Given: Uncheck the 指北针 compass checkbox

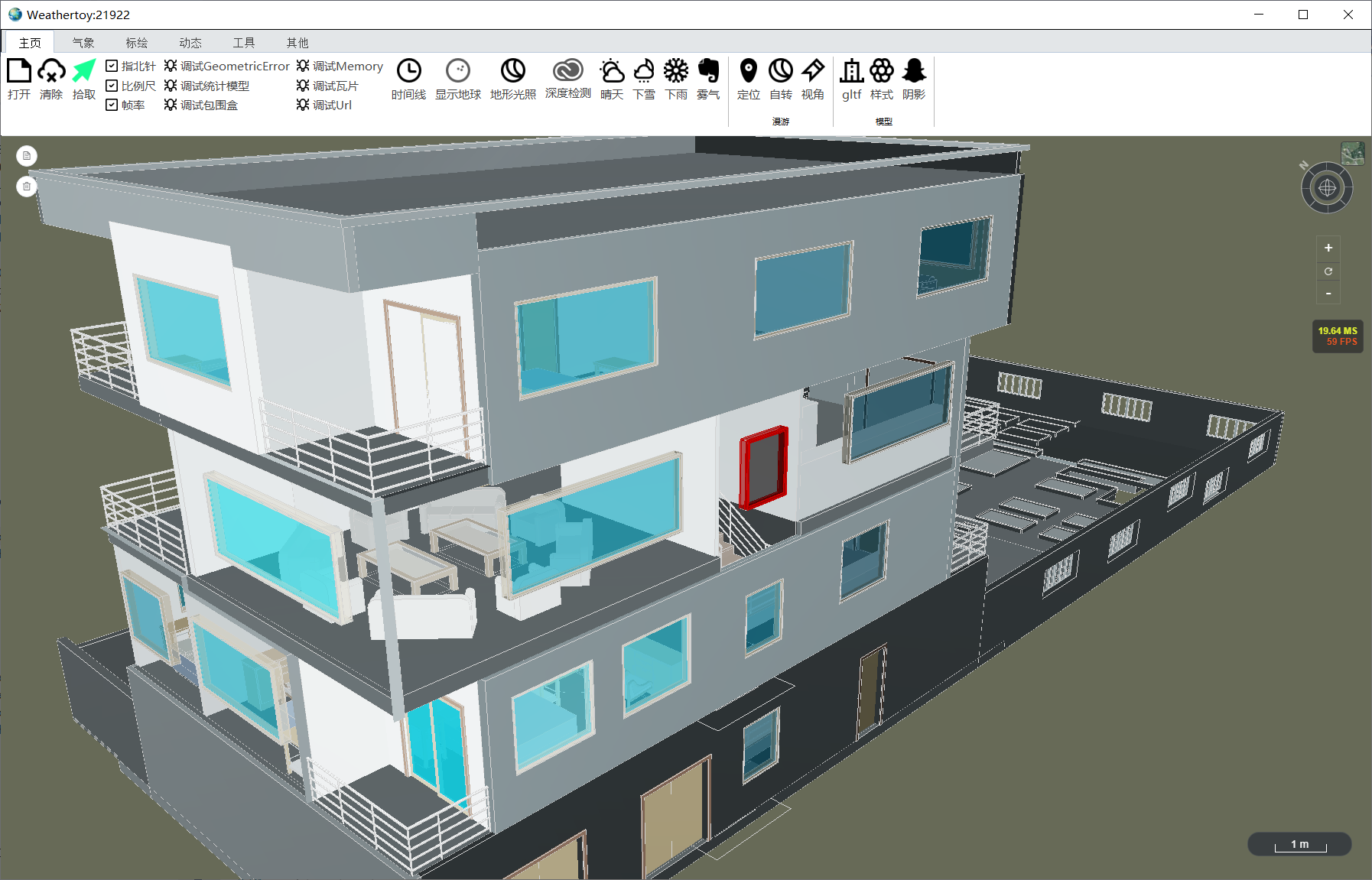Looking at the screenshot, I should point(111,66).
